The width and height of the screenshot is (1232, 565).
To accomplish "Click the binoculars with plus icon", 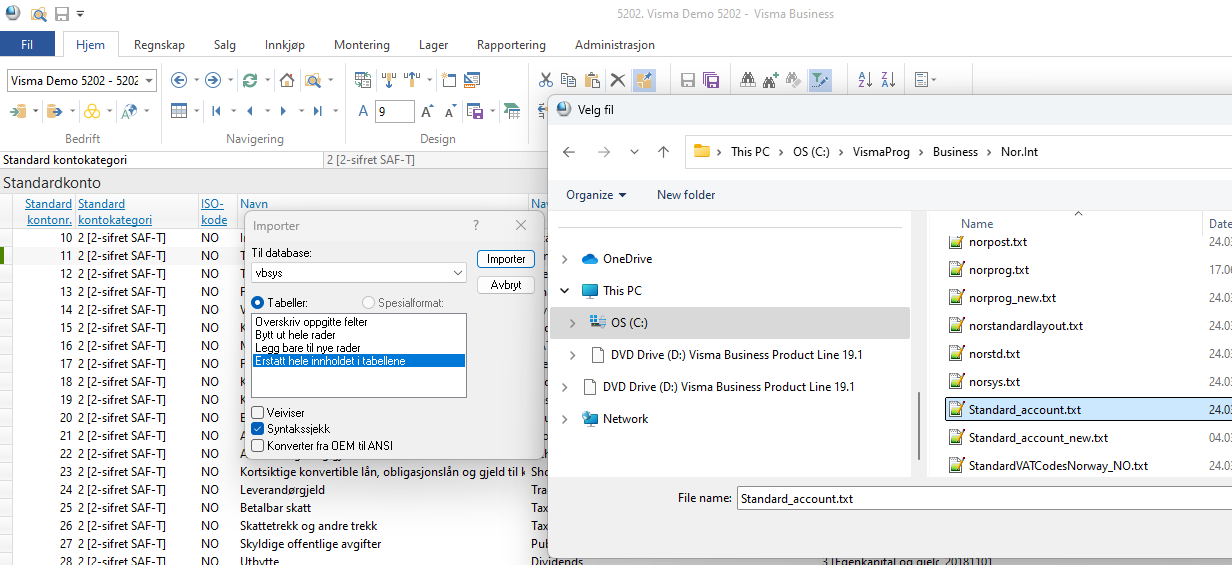I will point(770,80).
